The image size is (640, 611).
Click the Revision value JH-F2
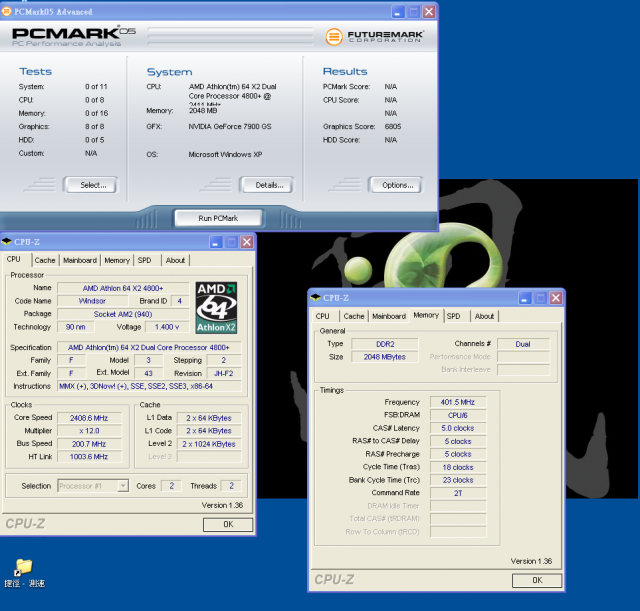[224, 373]
